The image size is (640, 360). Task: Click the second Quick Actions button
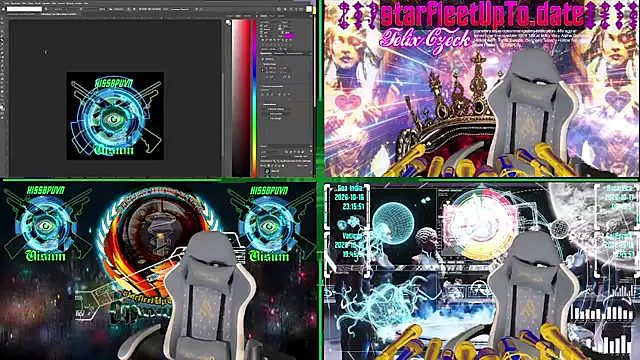click(276, 114)
